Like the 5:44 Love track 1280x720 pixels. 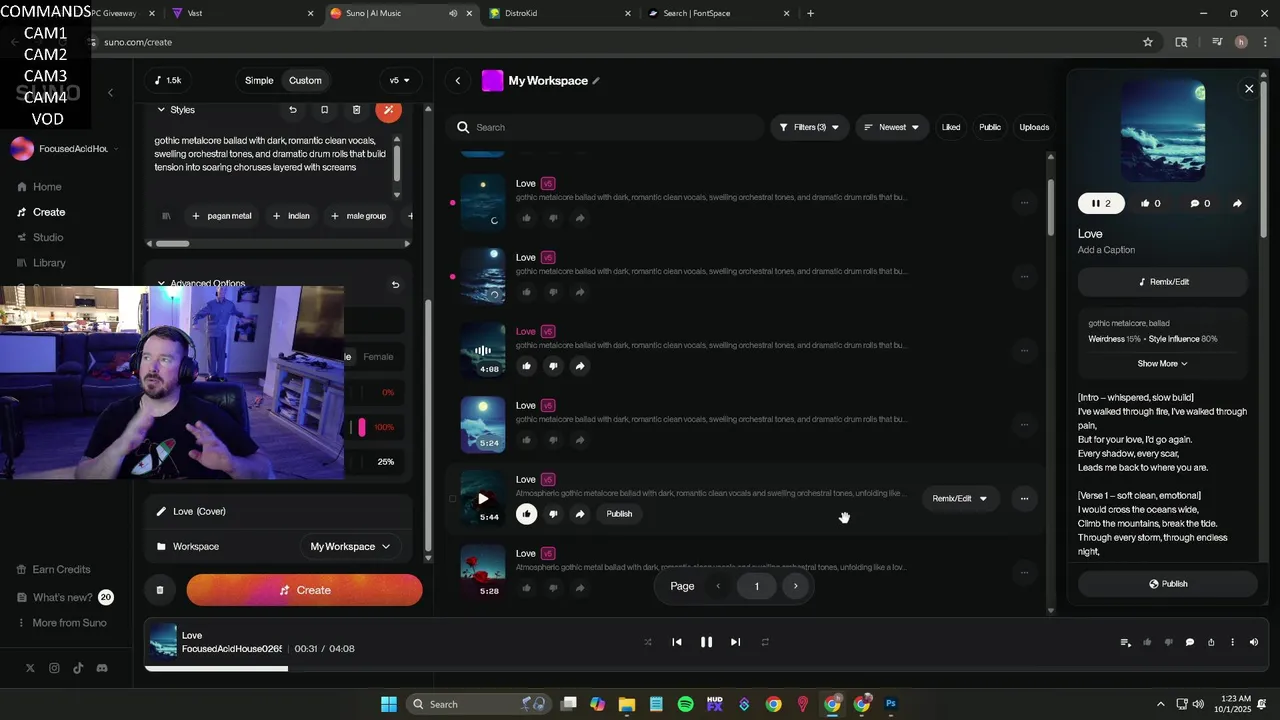[x=526, y=514]
